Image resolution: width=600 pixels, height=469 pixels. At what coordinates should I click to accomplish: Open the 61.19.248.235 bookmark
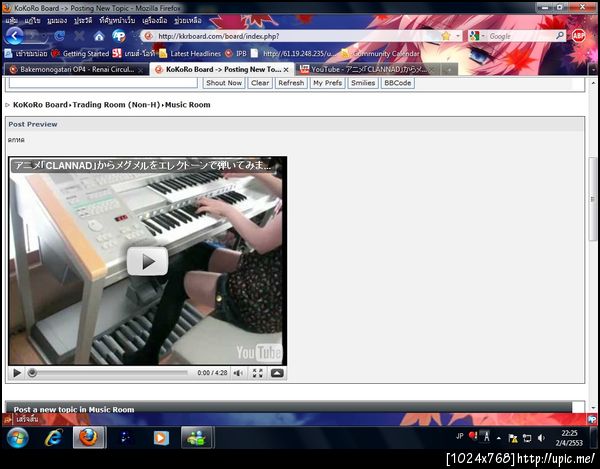[294, 54]
